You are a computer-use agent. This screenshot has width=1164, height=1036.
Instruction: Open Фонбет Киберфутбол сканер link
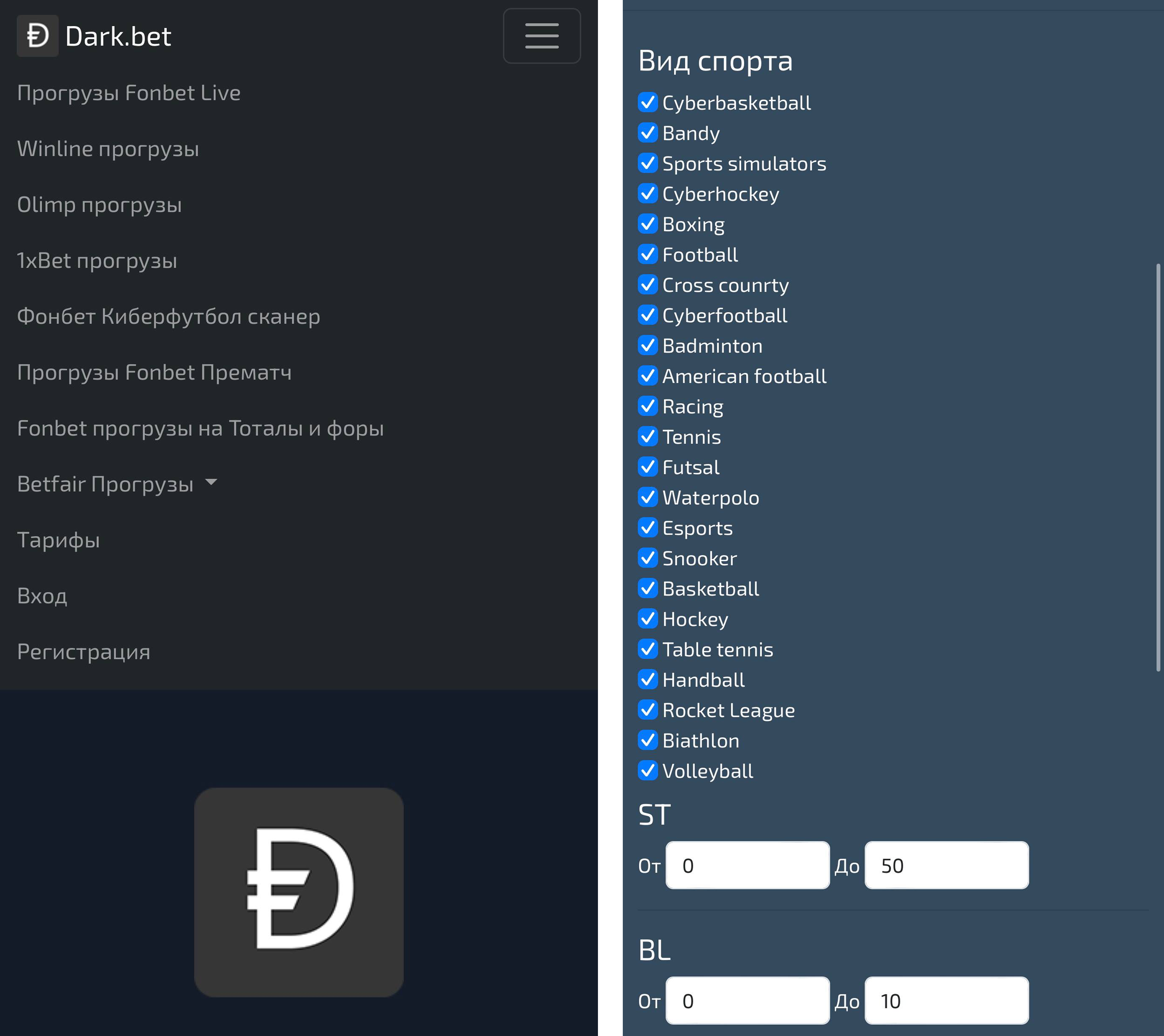point(168,316)
